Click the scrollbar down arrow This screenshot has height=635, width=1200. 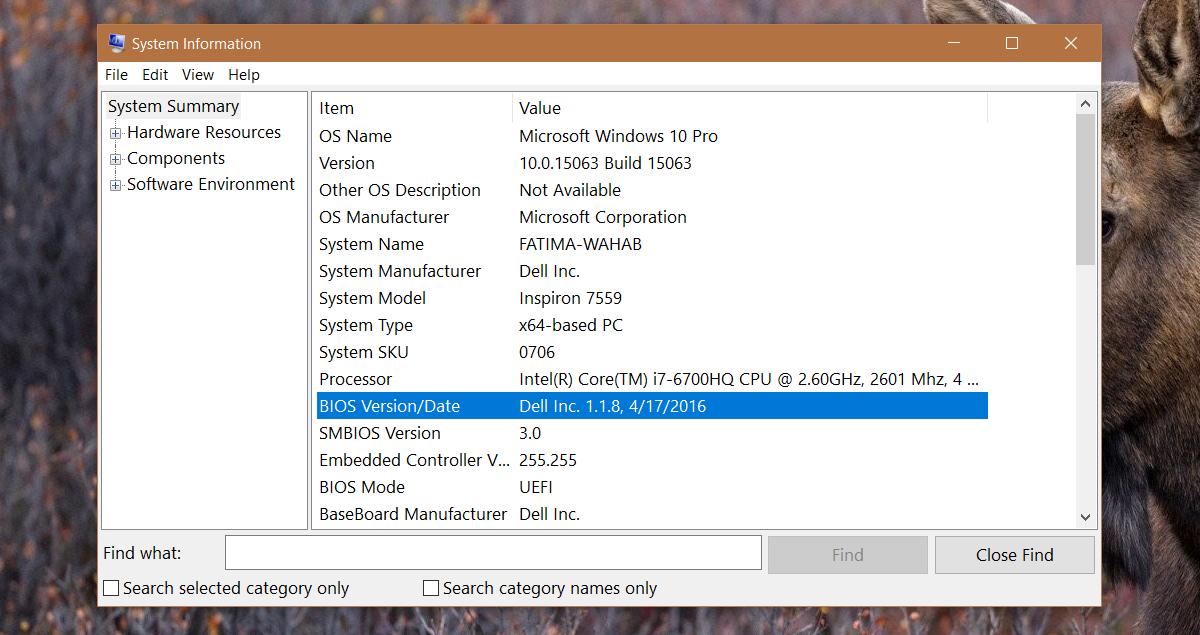coord(1086,517)
